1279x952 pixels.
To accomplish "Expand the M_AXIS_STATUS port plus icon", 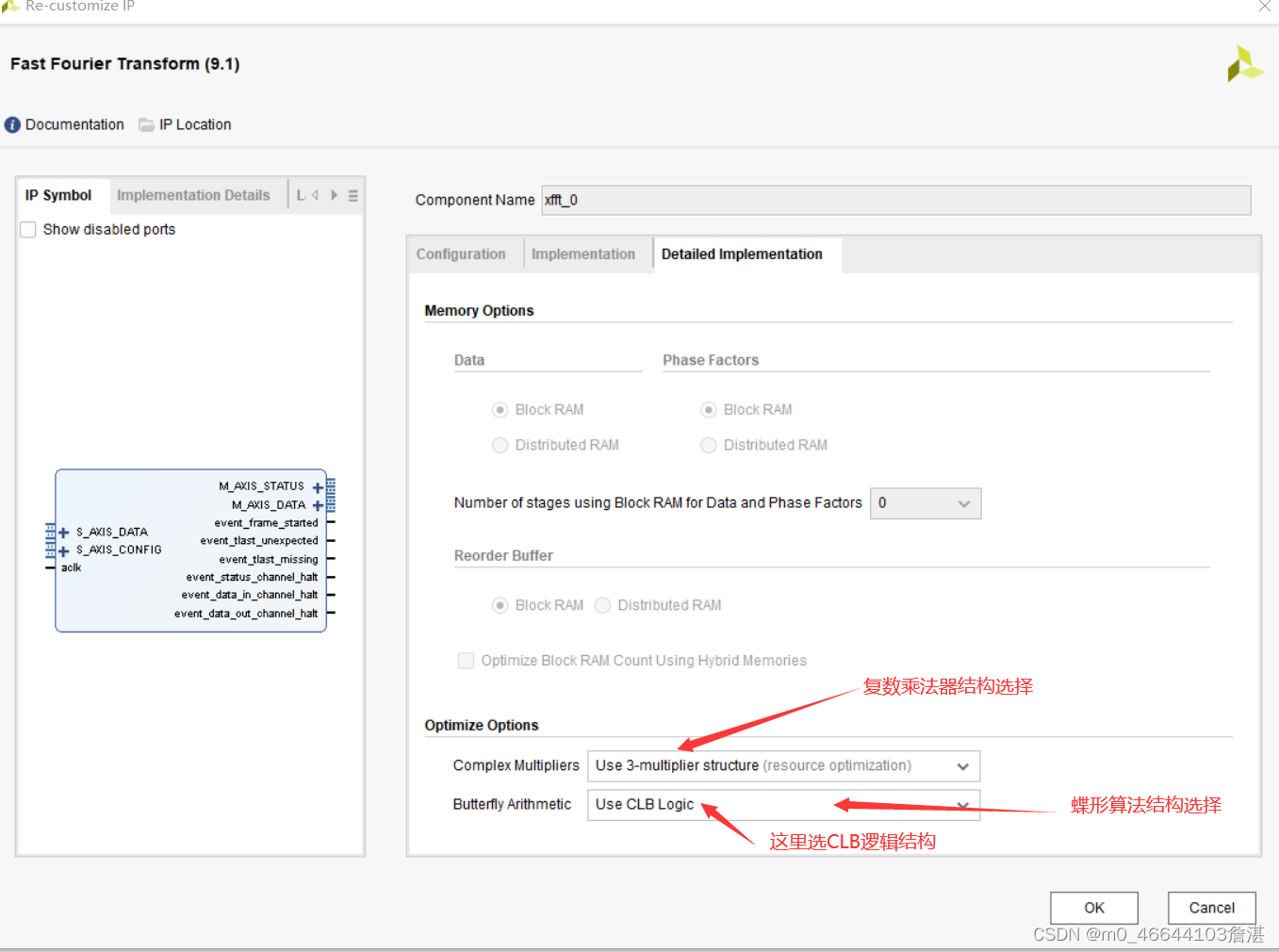I will [x=319, y=487].
